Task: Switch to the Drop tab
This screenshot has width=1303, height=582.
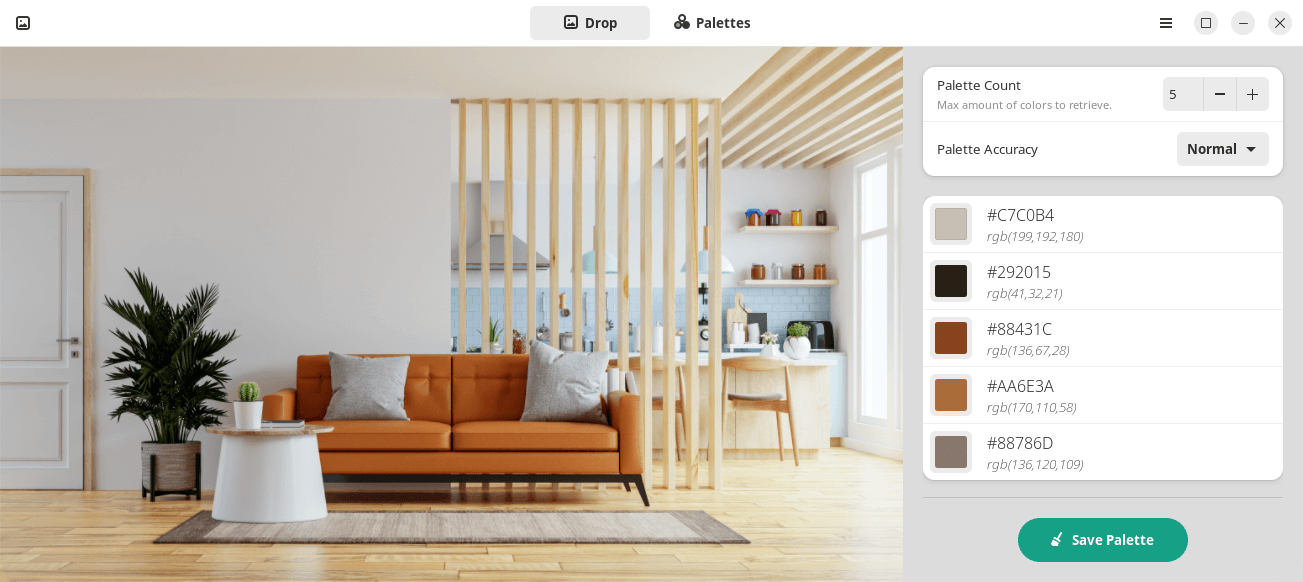Action: coord(590,23)
